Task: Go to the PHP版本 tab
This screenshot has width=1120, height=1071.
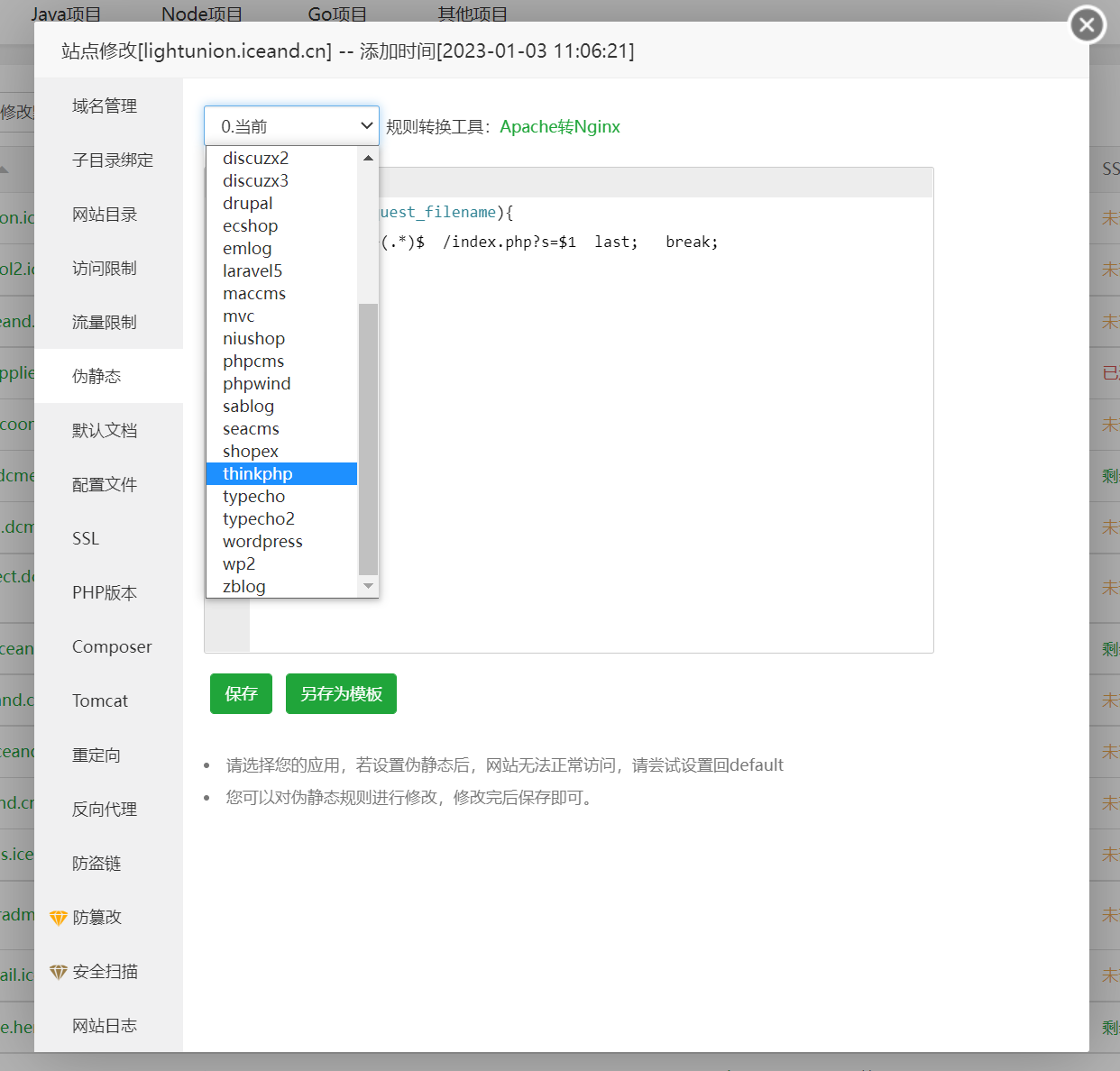Action: click(105, 593)
